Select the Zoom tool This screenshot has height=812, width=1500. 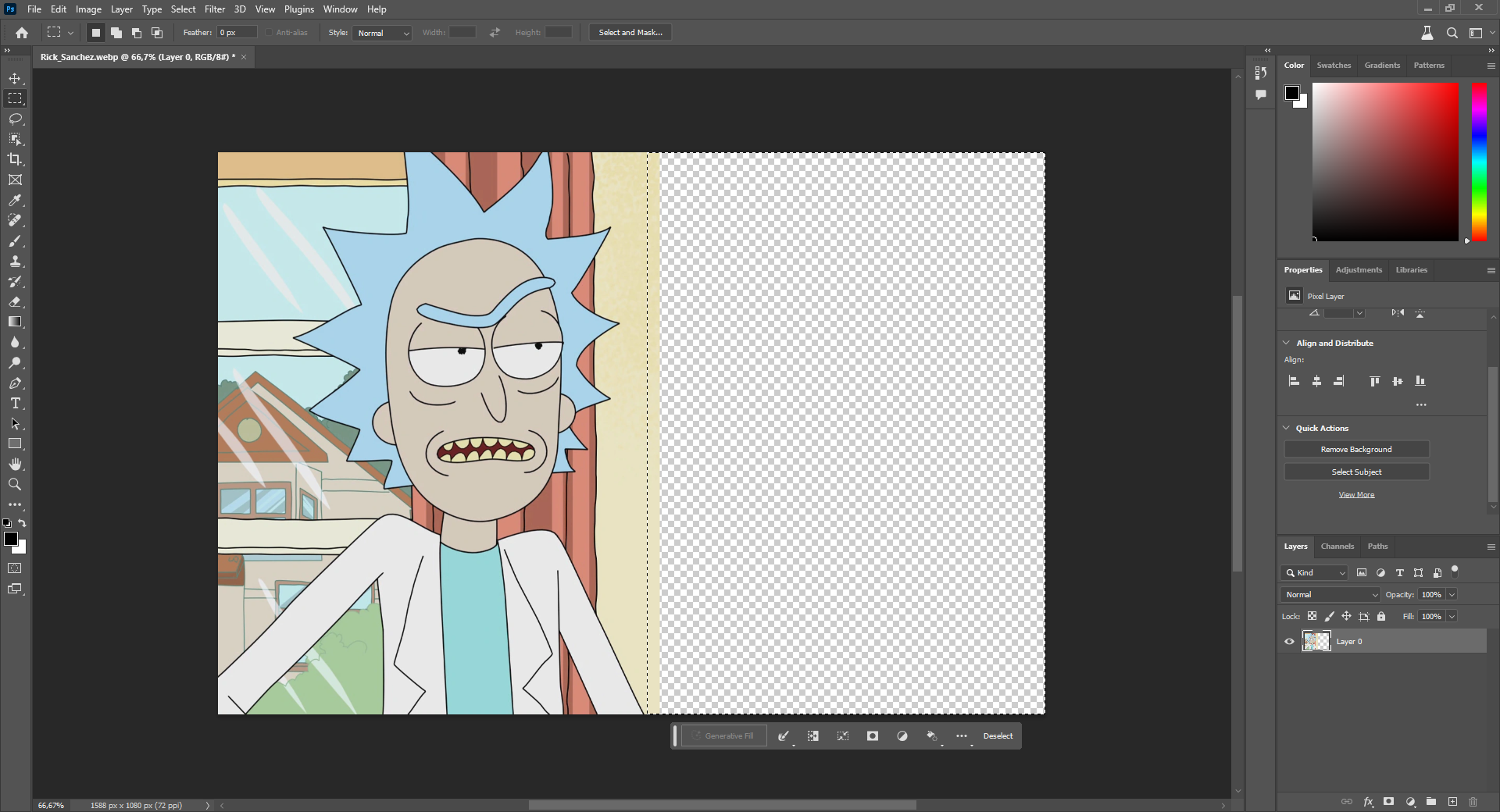(15, 484)
